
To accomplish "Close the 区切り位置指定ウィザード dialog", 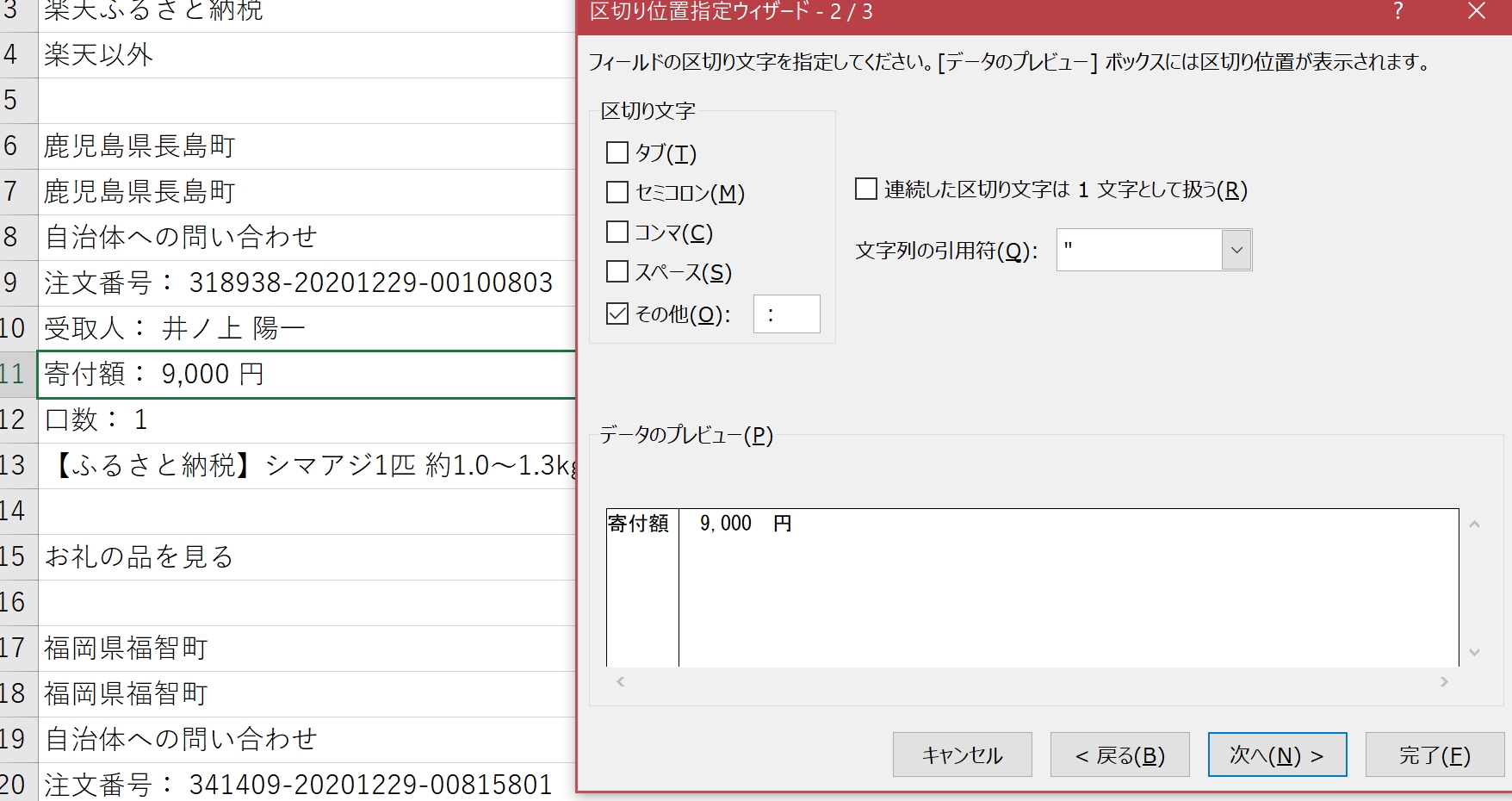I will [x=1476, y=12].
